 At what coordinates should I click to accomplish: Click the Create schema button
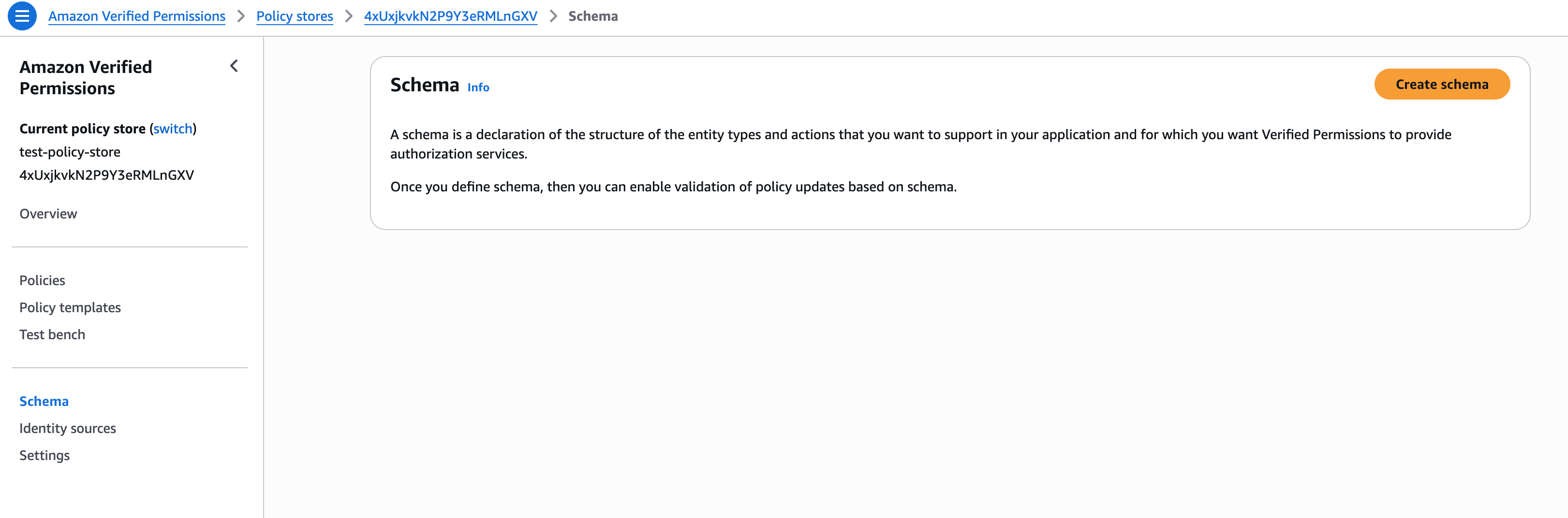click(x=1441, y=85)
